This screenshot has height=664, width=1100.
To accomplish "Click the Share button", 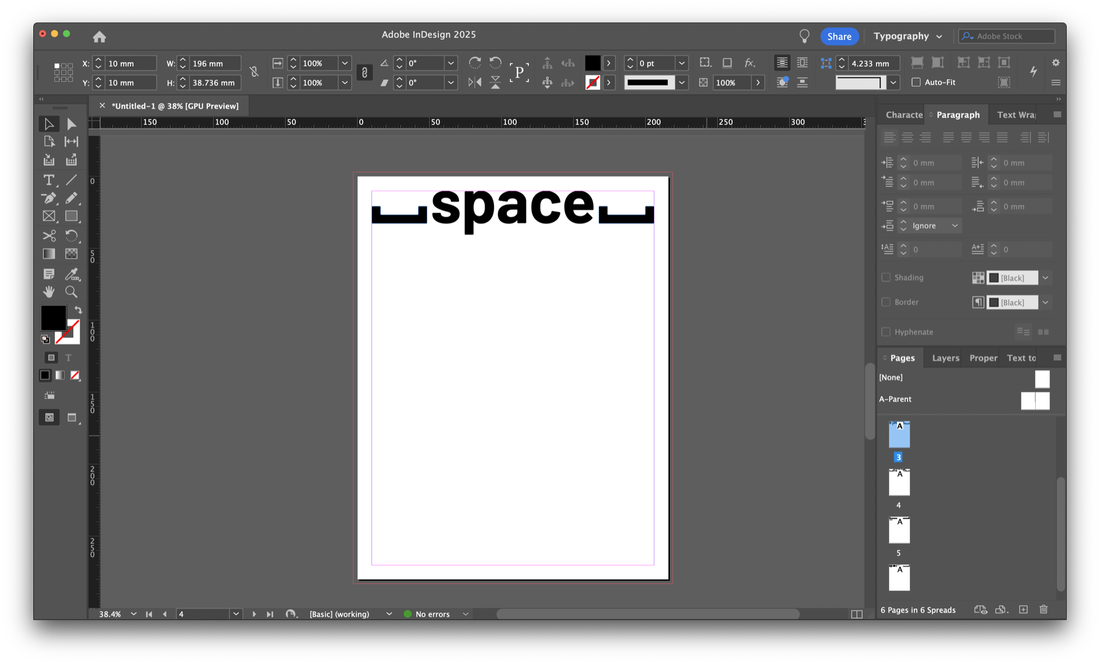I will (839, 36).
